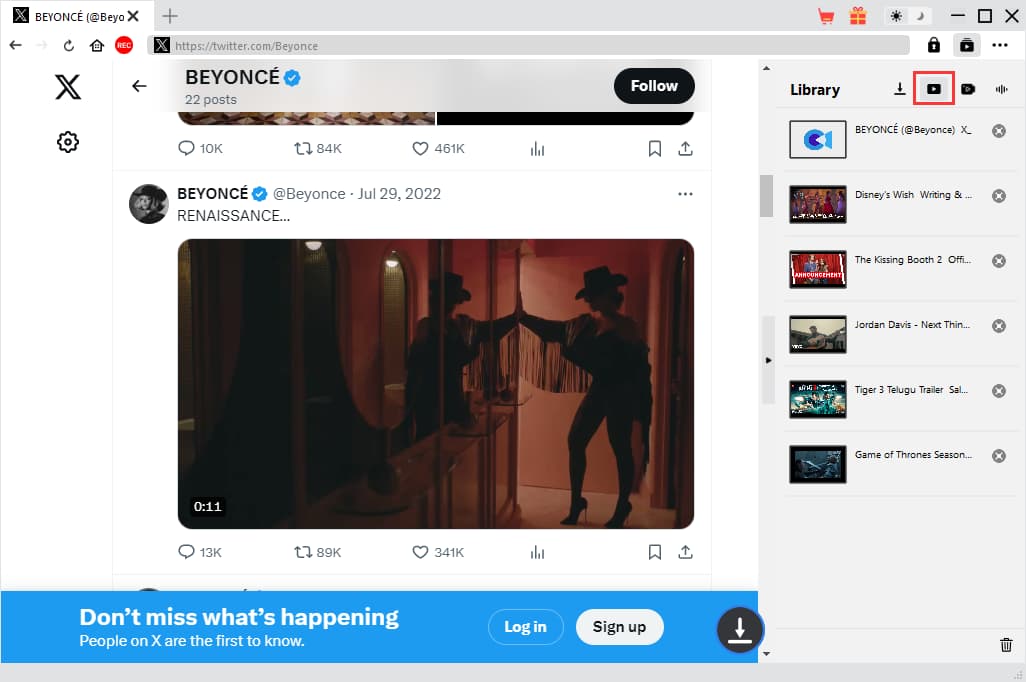Open Disney's Wish video thumbnail
Image resolution: width=1026 pixels, height=682 pixels.
[817, 204]
